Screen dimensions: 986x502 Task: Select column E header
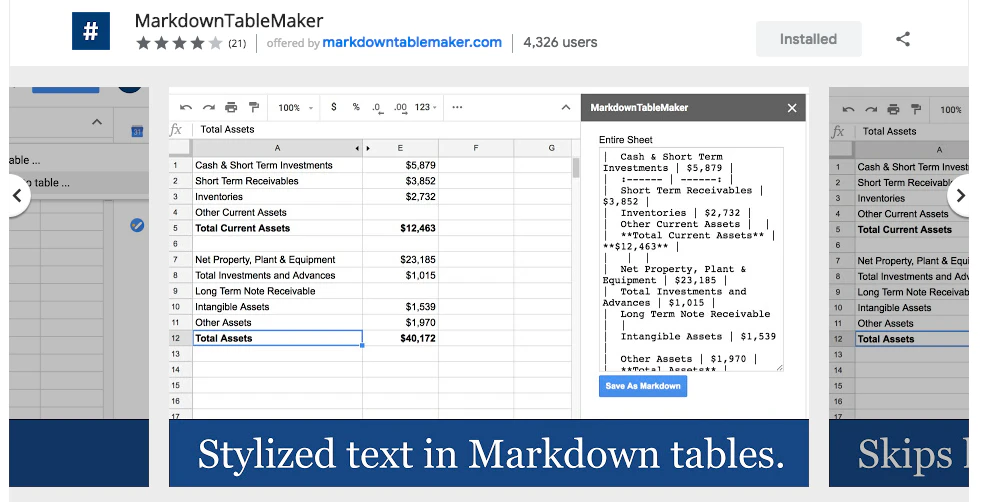[400, 148]
